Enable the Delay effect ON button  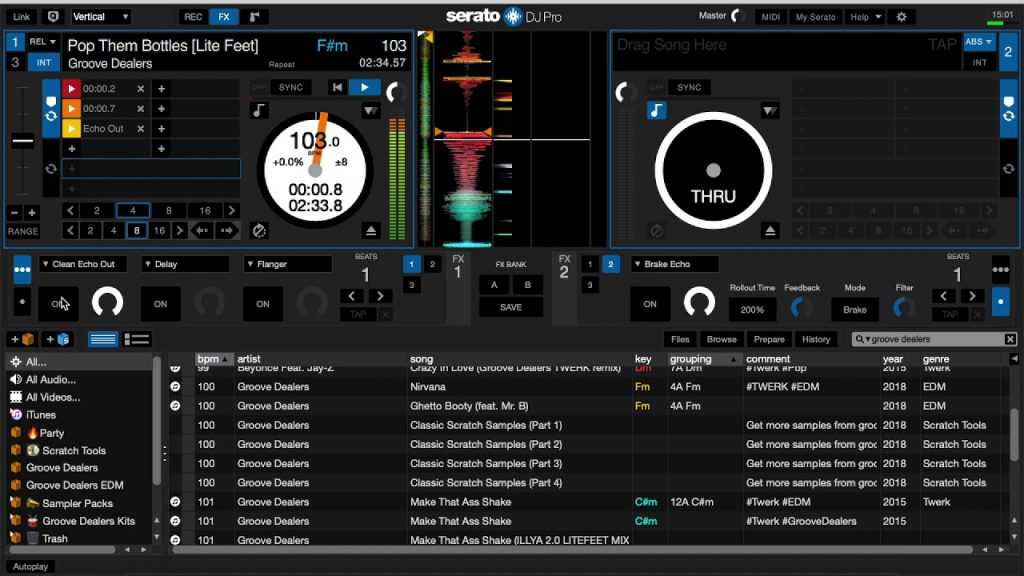click(161, 304)
